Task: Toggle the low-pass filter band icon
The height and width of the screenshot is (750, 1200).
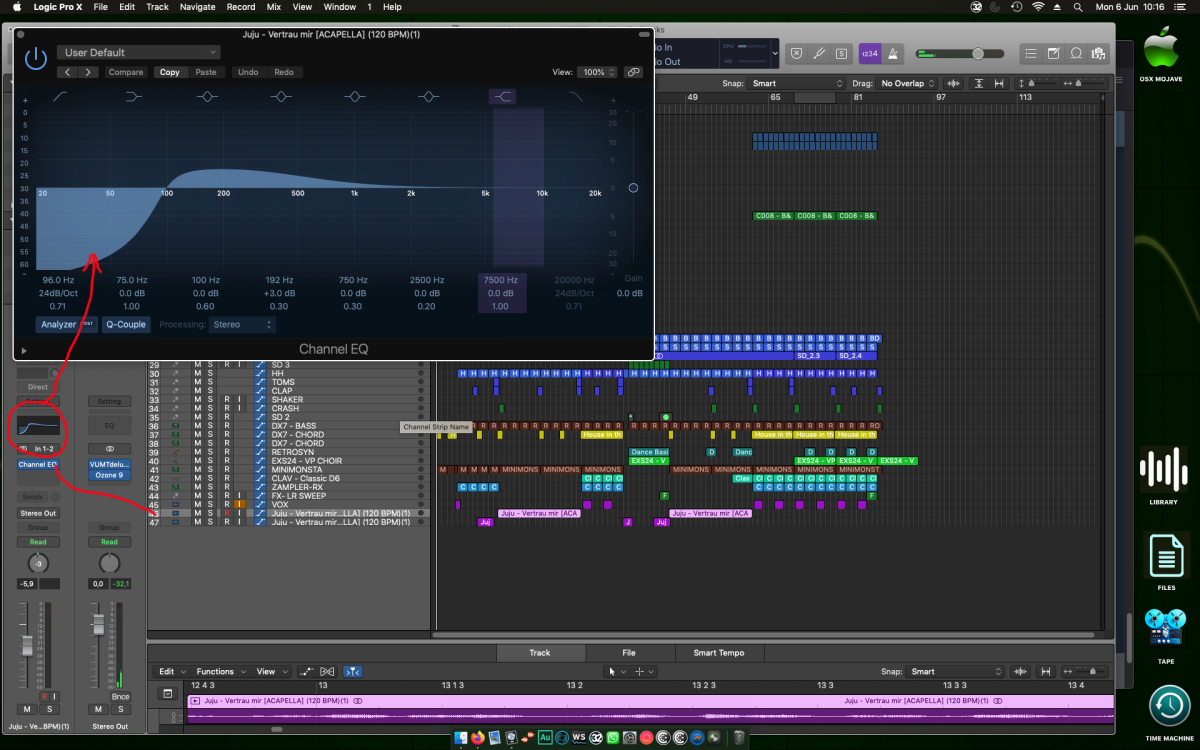Action: point(576,96)
